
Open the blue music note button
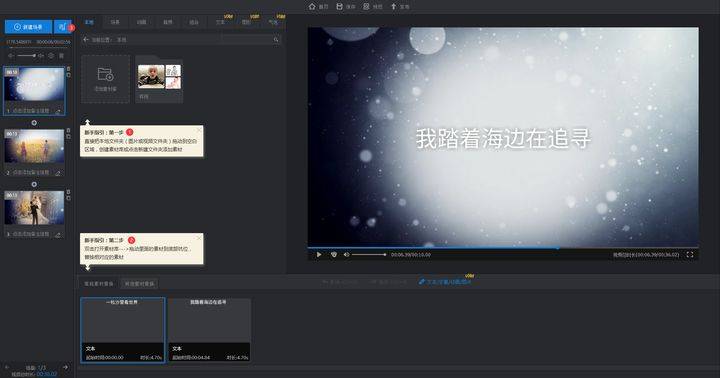pos(62,27)
